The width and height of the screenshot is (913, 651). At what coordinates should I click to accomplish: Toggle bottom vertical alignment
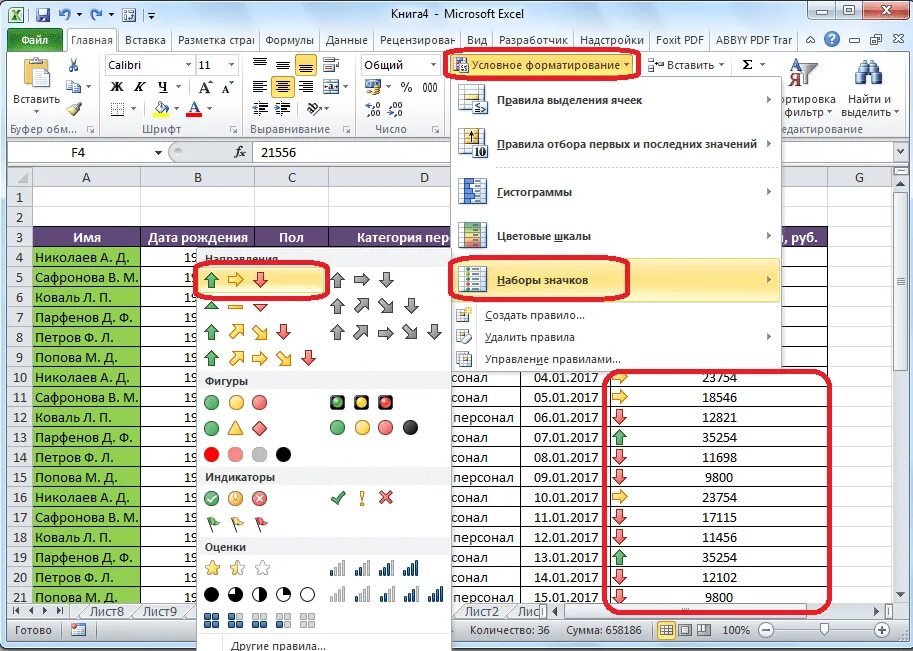(305, 65)
